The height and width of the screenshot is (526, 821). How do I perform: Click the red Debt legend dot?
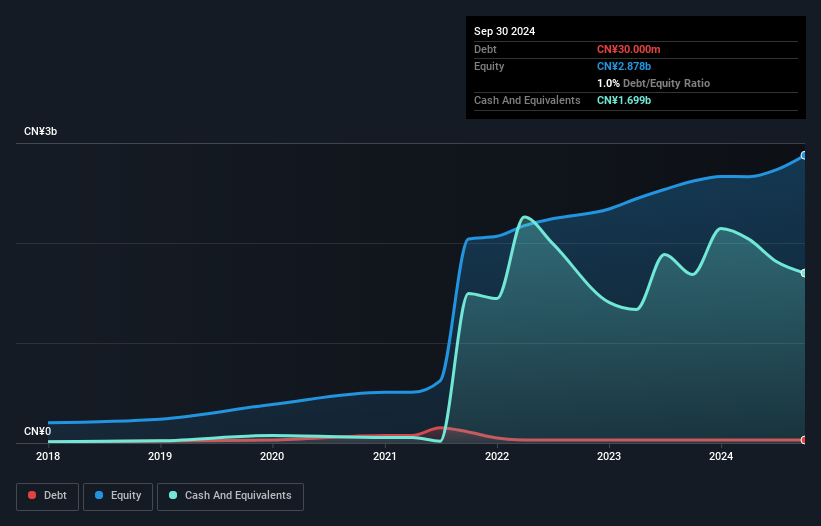pyautogui.click(x=32, y=495)
